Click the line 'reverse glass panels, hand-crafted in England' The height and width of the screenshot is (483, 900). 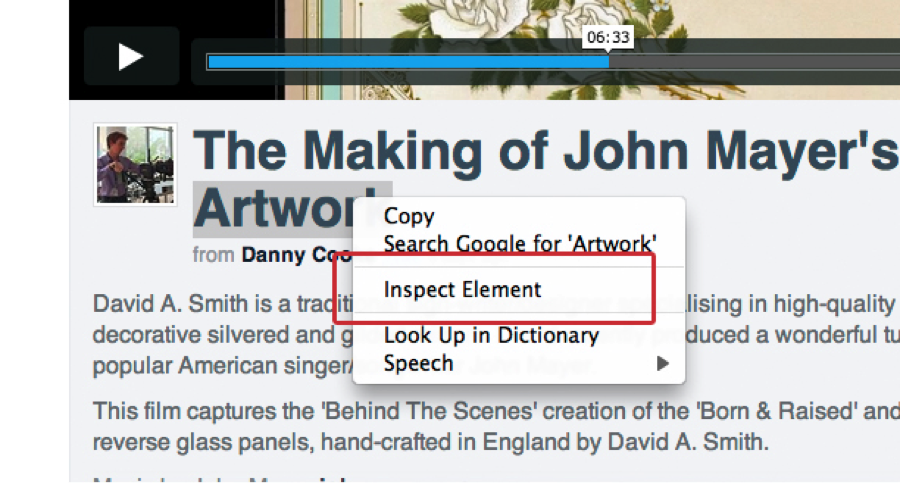pos(430,442)
